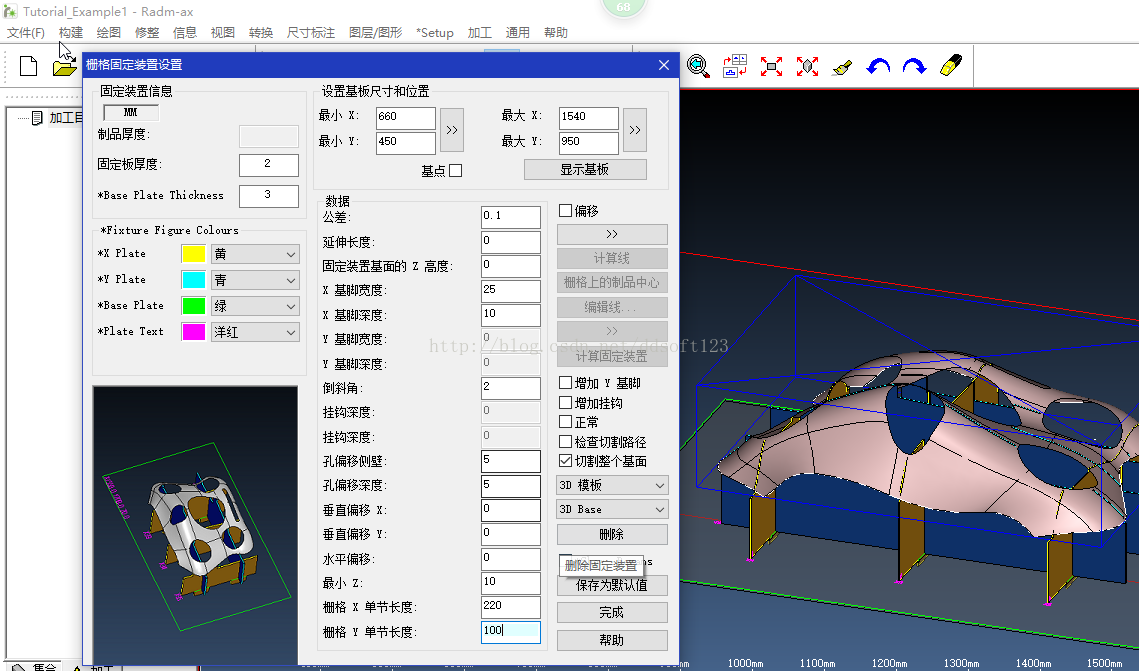1139x671 pixels.
Task: Open the 修整 menu
Action: point(147,33)
